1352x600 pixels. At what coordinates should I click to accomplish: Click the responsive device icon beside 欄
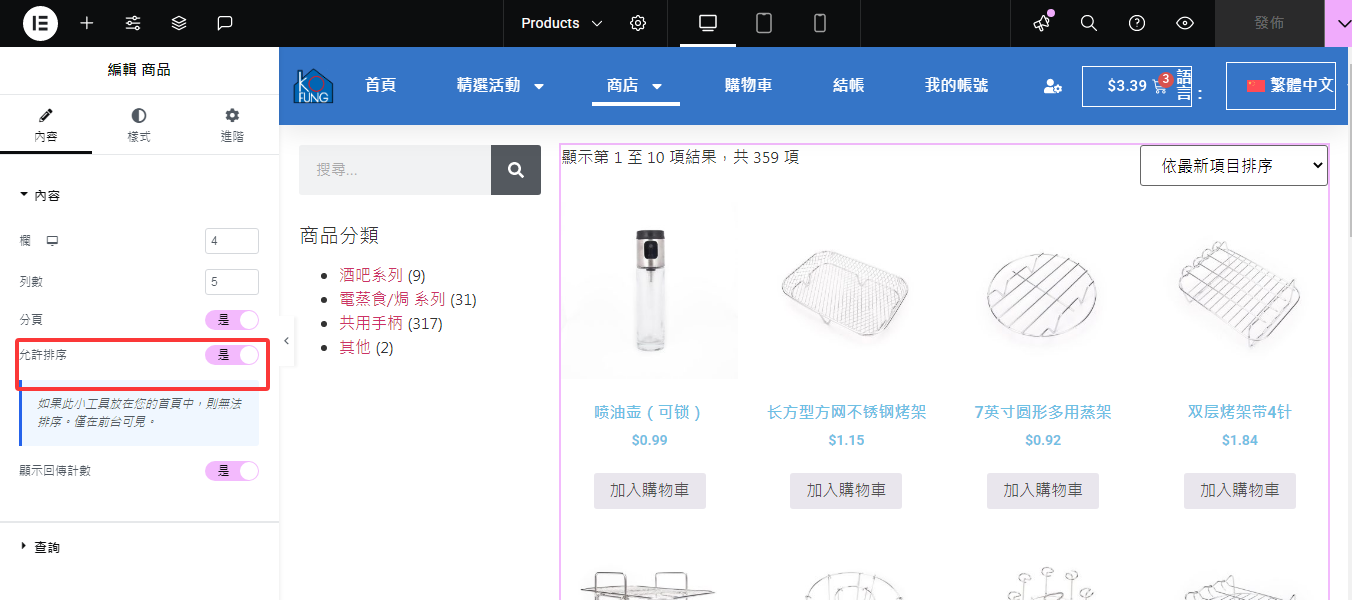(x=53, y=241)
